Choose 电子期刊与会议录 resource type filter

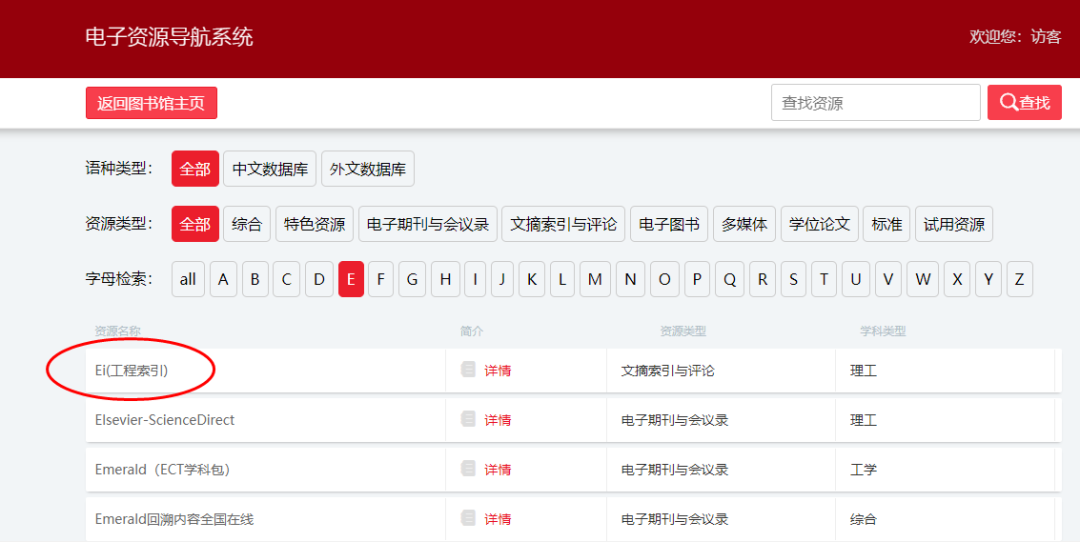(x=428, y=224)
